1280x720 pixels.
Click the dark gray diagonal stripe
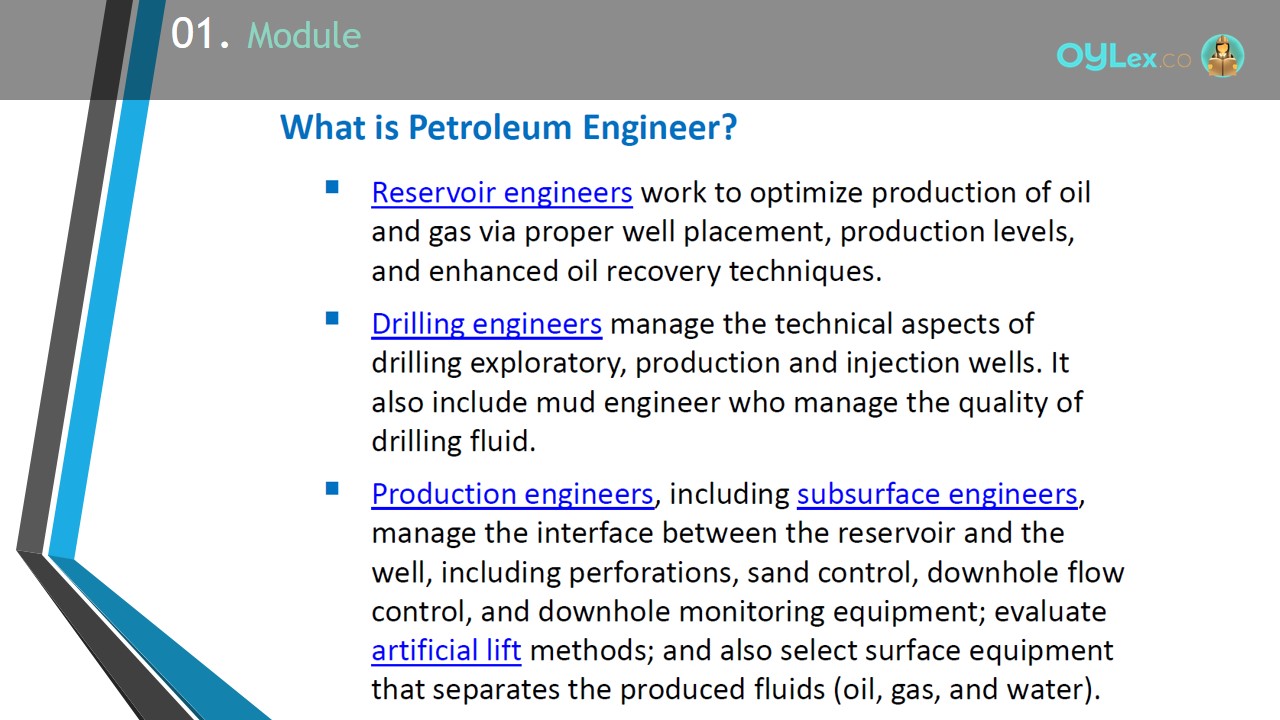point(68,300)
